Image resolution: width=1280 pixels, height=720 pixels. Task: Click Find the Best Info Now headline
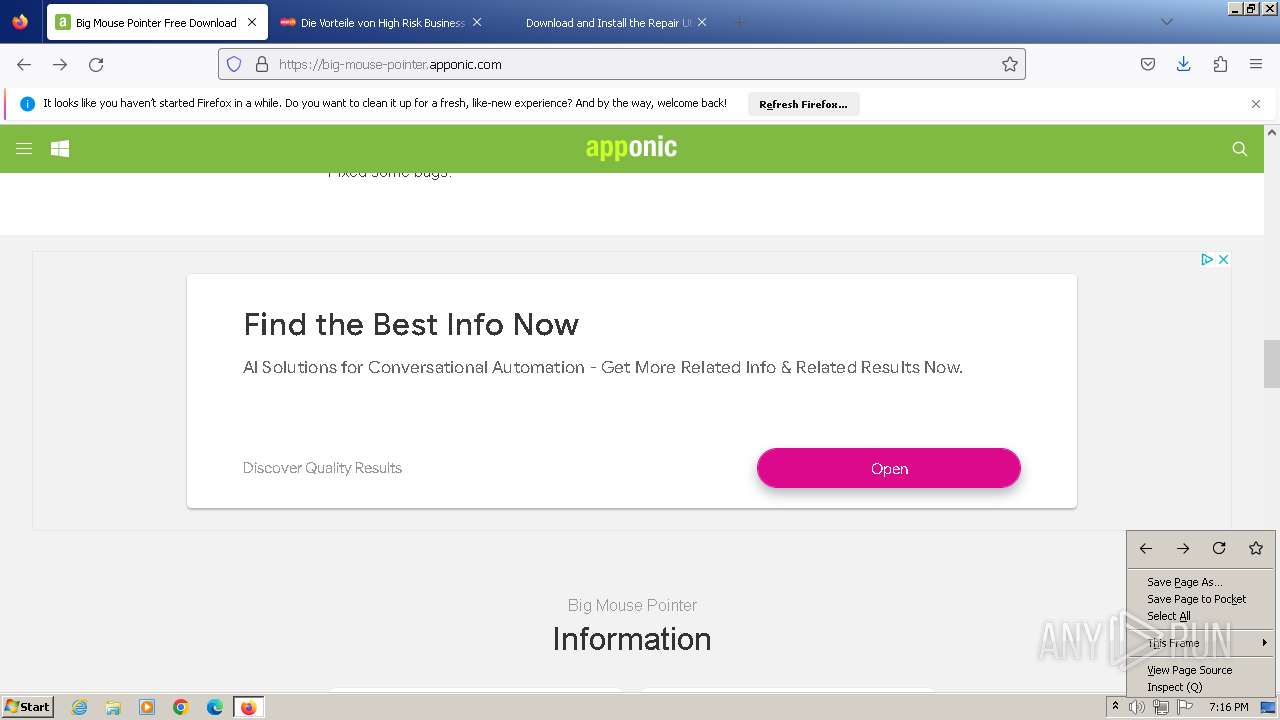411,324
